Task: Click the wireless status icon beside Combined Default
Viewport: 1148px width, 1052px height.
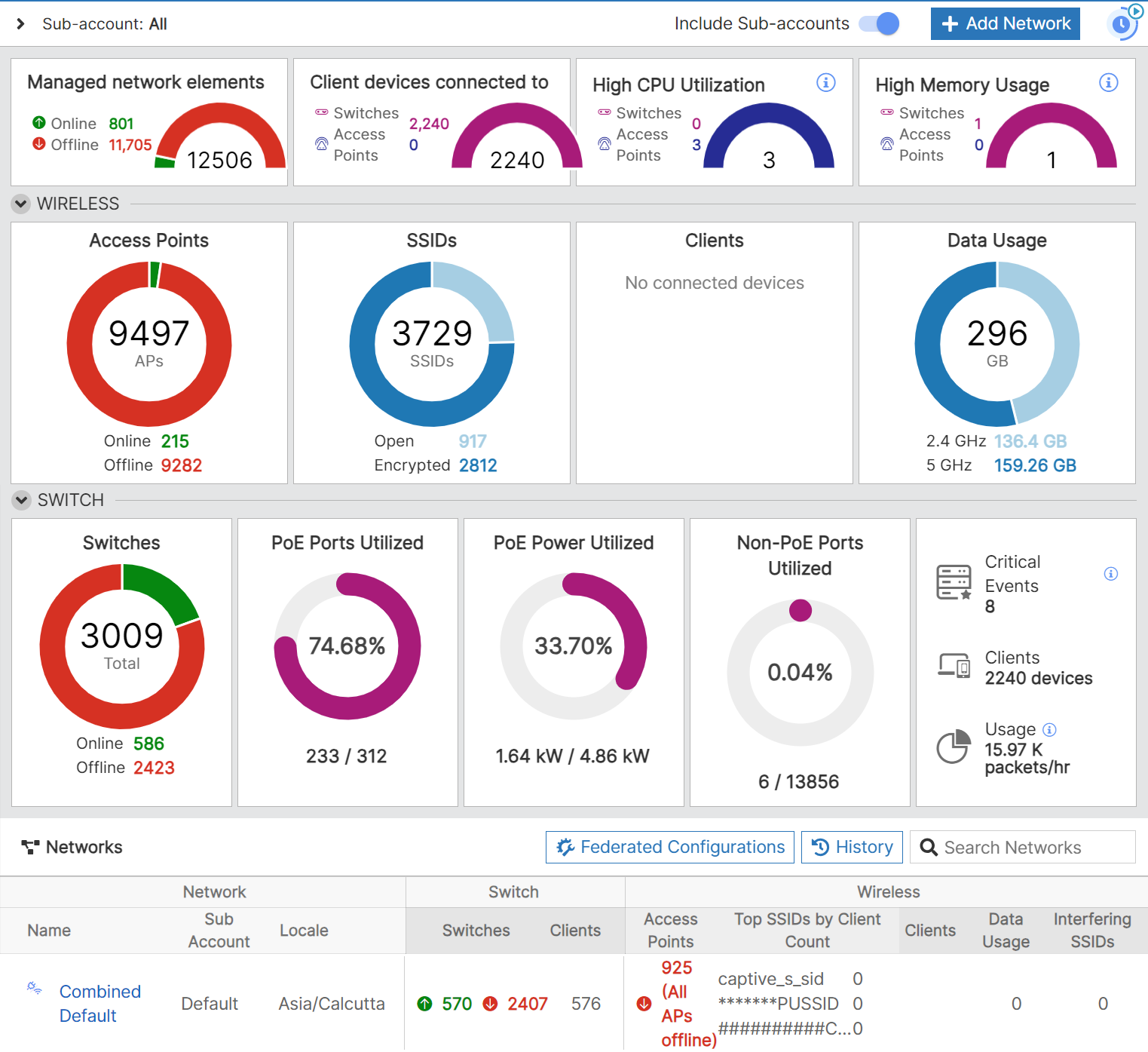Action: point(33,988)
